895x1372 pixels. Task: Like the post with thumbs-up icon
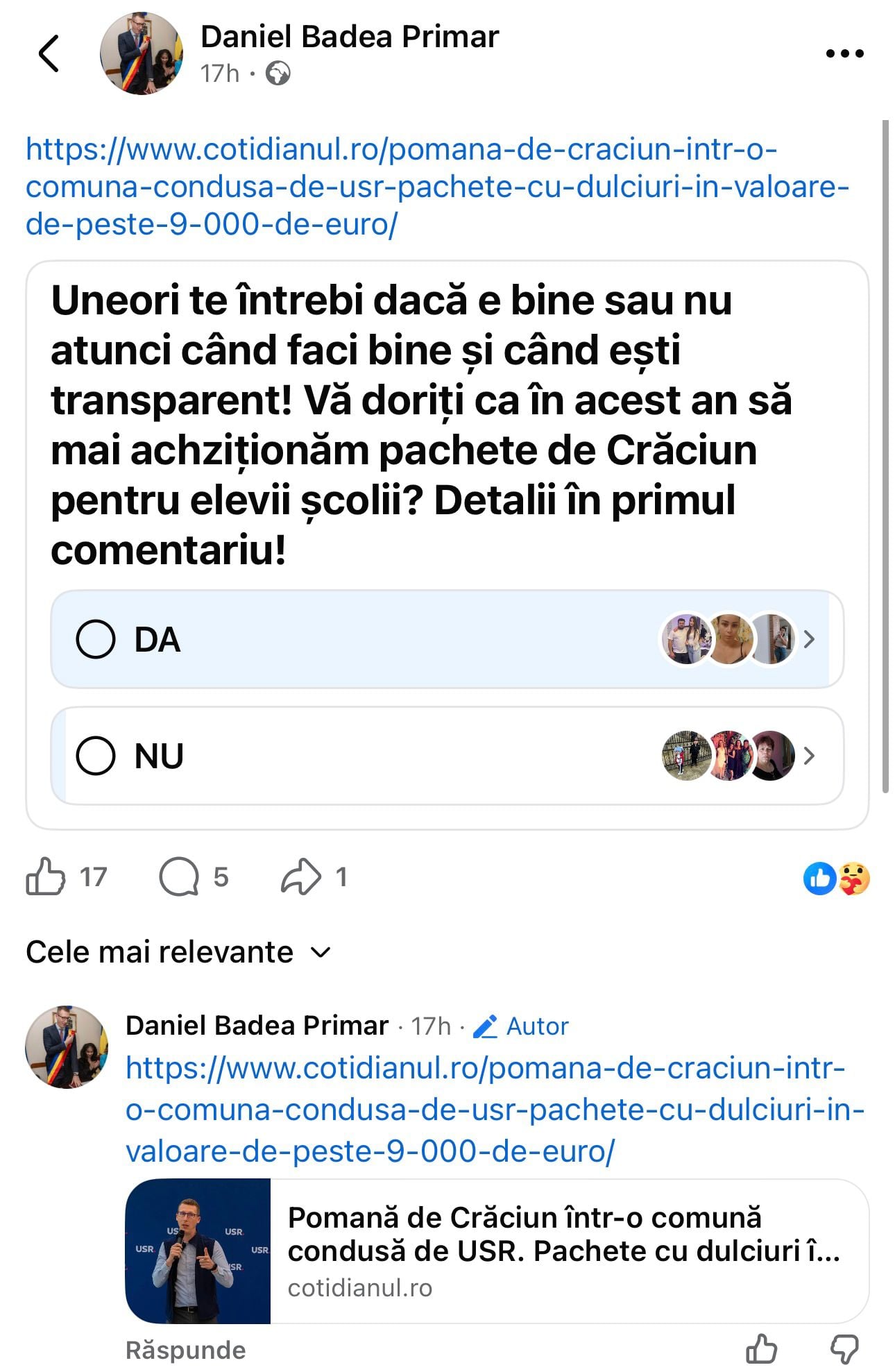pyautogui.click(x=46, y=876)
